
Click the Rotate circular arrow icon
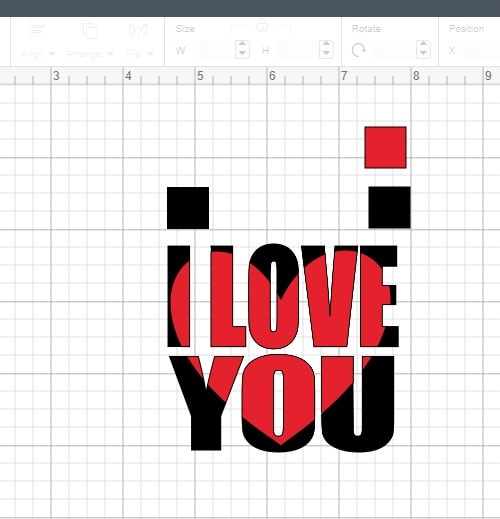[x=359, y=50]
